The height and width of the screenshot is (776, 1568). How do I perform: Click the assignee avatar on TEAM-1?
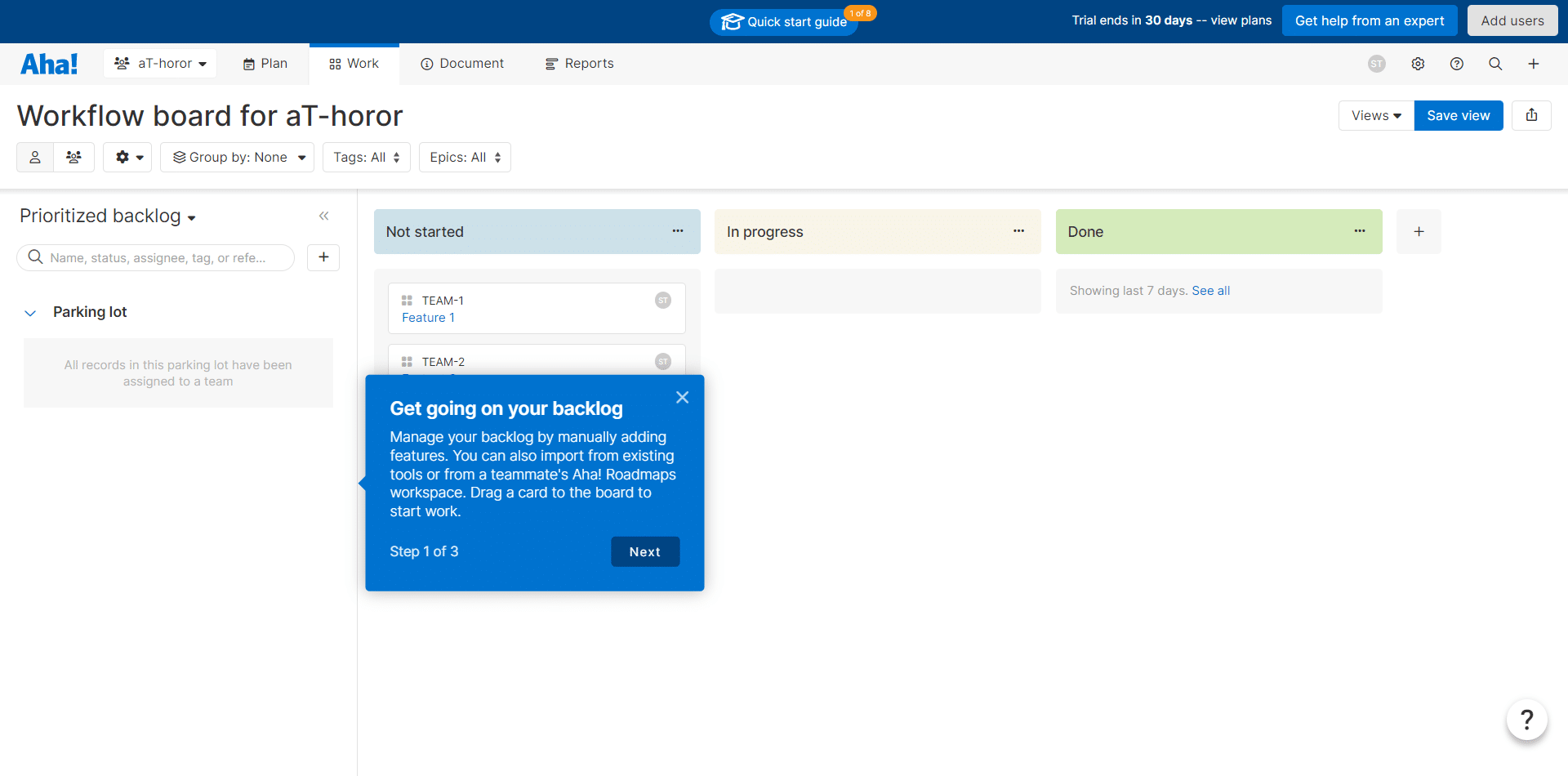click(663, 301)
